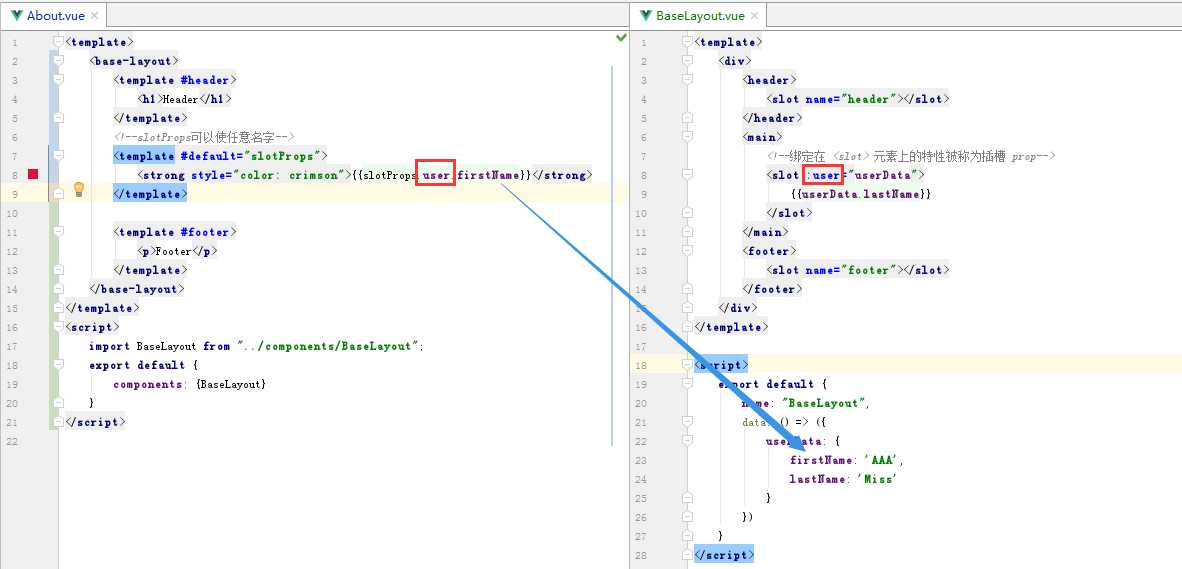Fold the <main> block in BaseLayout.vue
Image resolution: width=1182 pixels, height=569 pixels.
pyautogui.click(x=687, y=137)
